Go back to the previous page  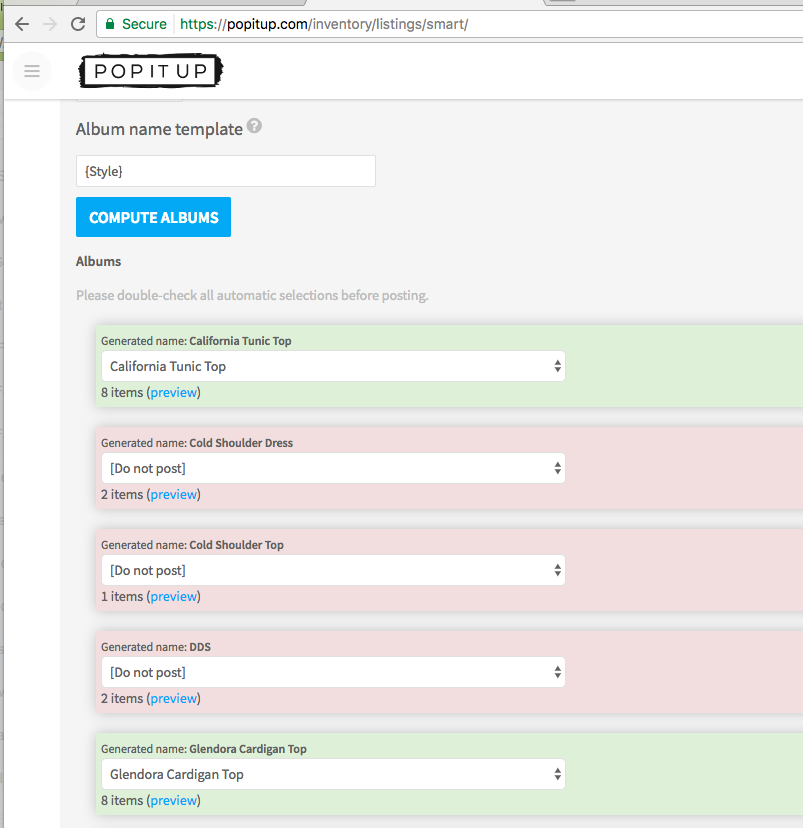(x=22, y=24)
